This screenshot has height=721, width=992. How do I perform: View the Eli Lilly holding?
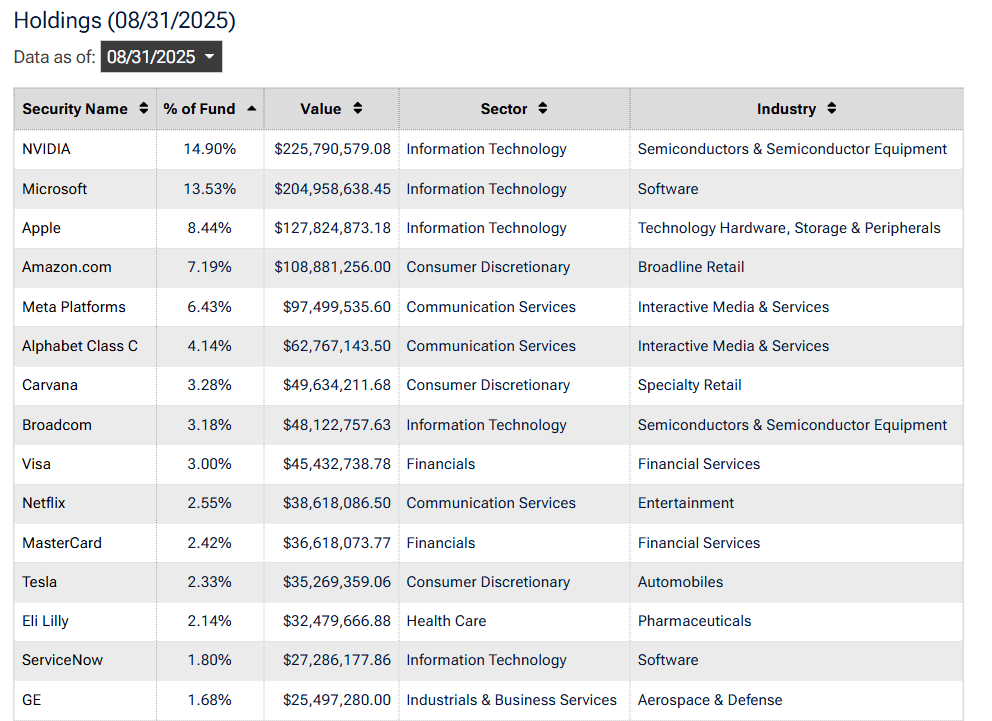click(x=45, y=621)
